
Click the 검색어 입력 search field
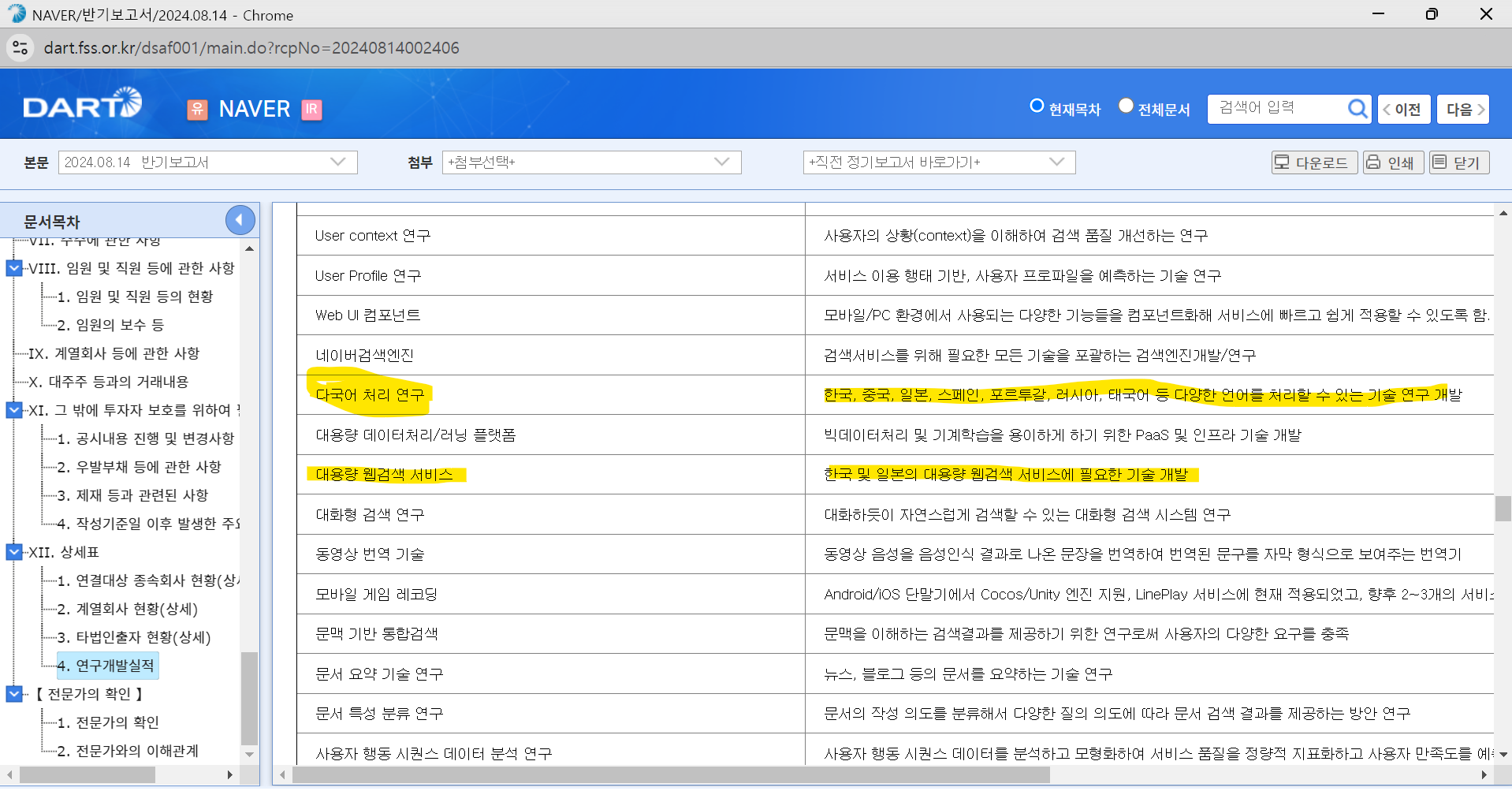pos(1277,108)
